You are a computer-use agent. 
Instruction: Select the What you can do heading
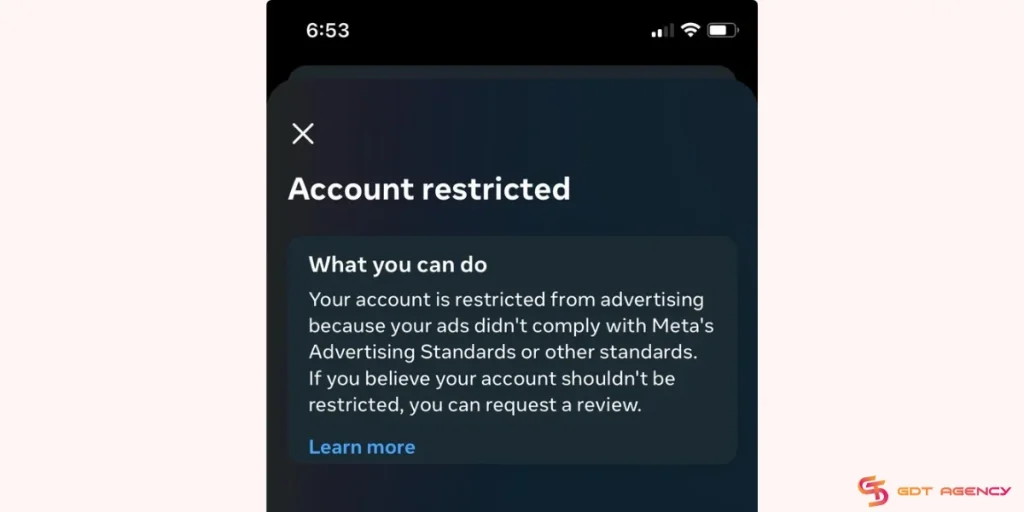pos(398,264)
